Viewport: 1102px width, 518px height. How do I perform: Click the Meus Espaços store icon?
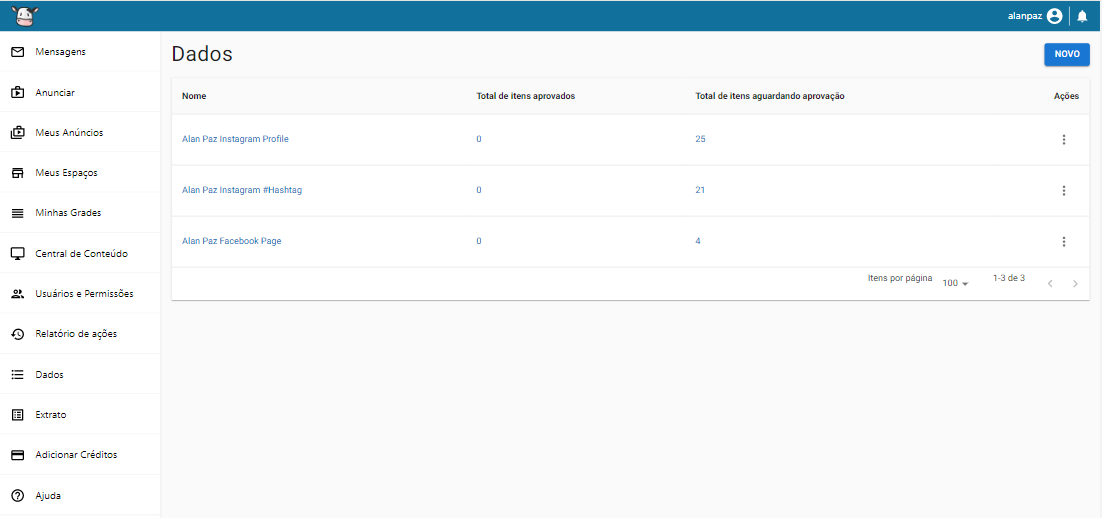(18, 173)
